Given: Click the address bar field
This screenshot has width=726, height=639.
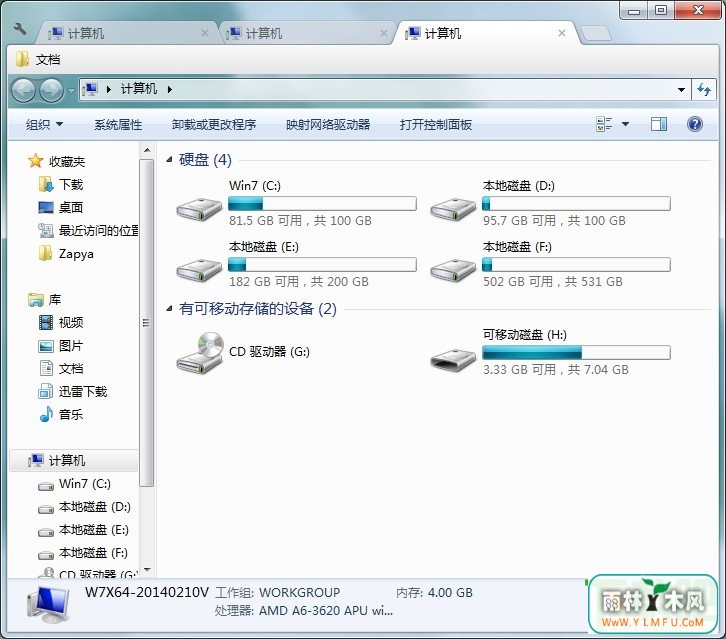Looking at the screenshot, I should pos(385,89).
